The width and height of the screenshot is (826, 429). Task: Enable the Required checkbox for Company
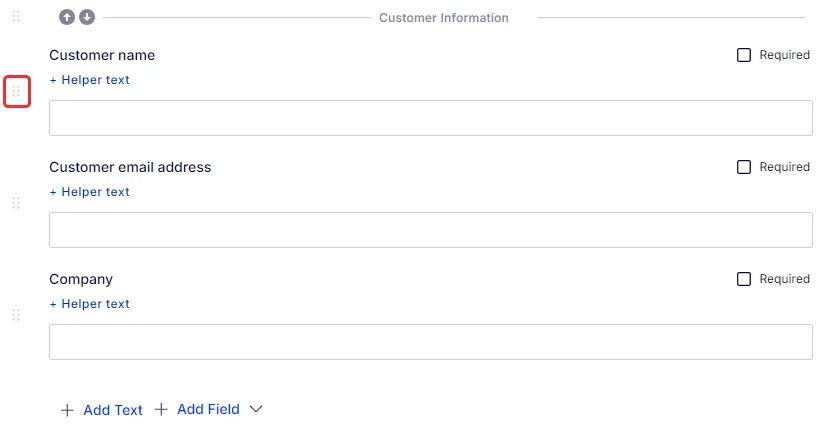(744, 279)
